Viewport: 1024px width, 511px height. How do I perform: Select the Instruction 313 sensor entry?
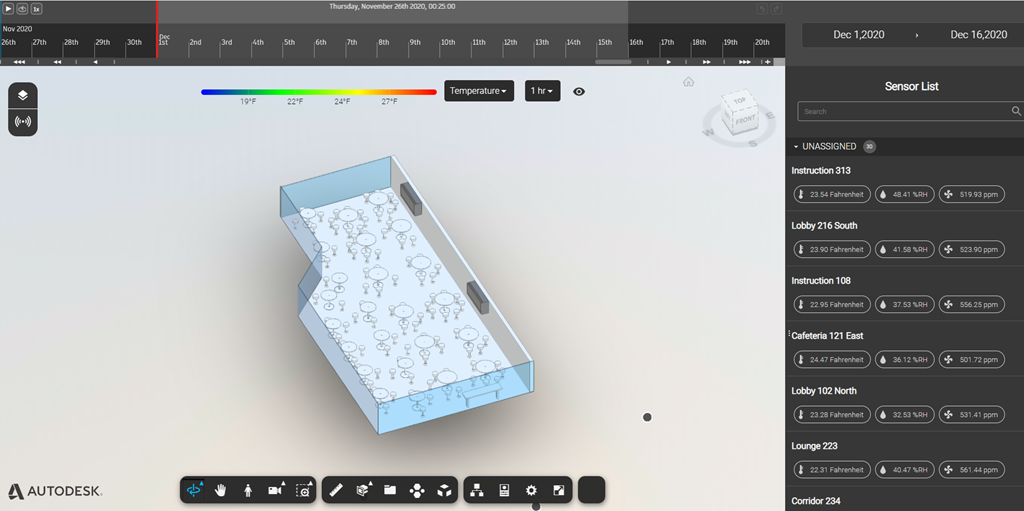pos(821,171)
